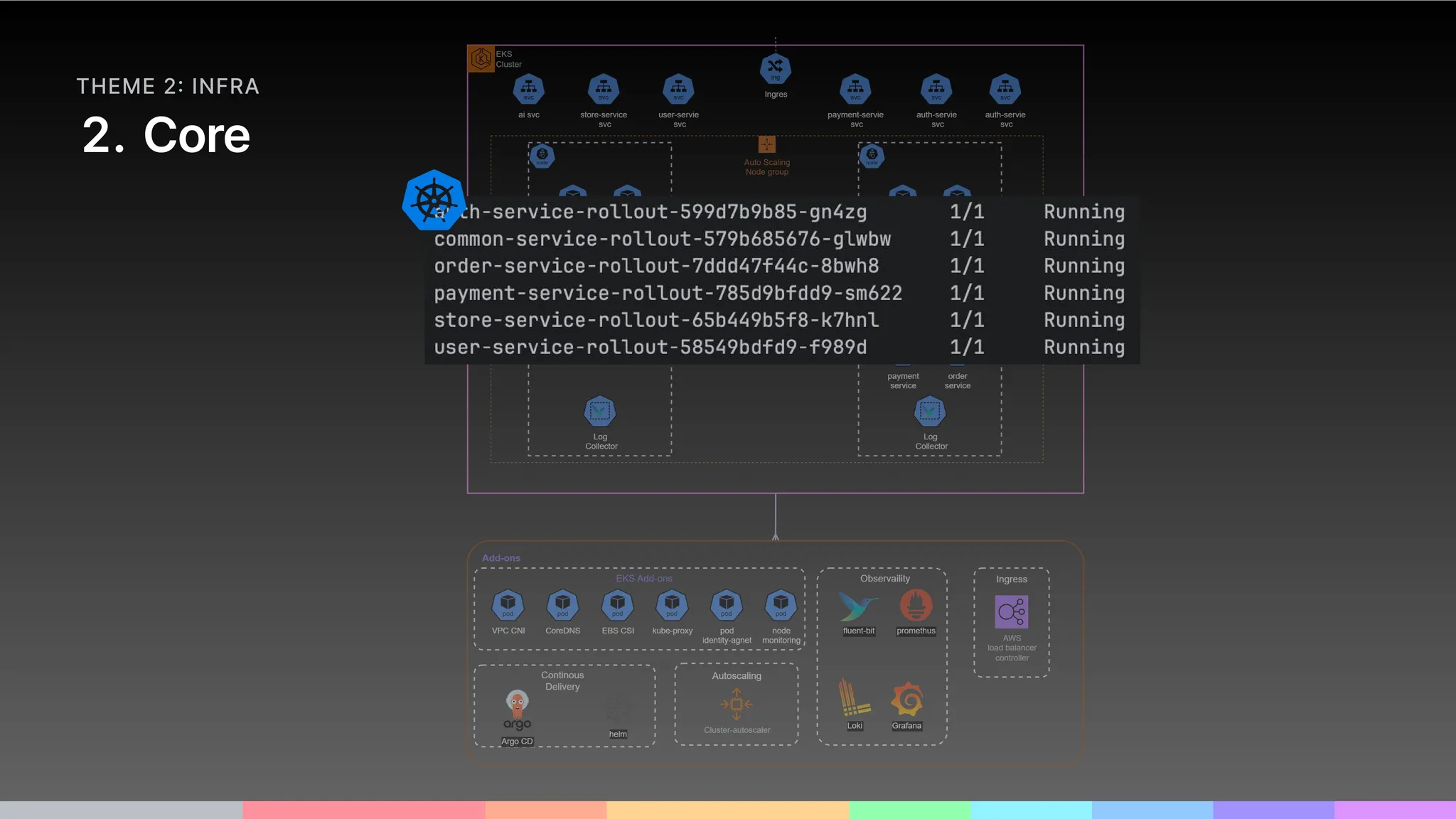Click the AWS load balancer controller icon
The image size is (1456, 819).
[x=1011, y=611]
